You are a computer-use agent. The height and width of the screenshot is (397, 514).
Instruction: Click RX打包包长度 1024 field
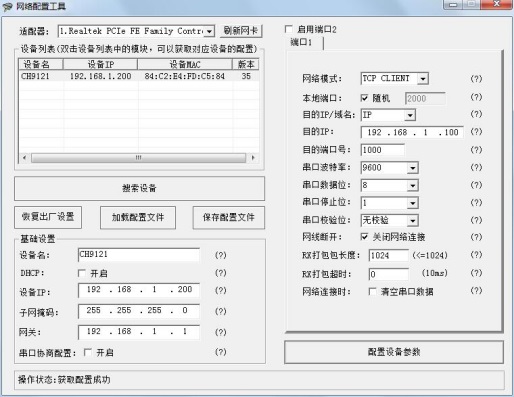pyautogui.click(x=388, y=256)
